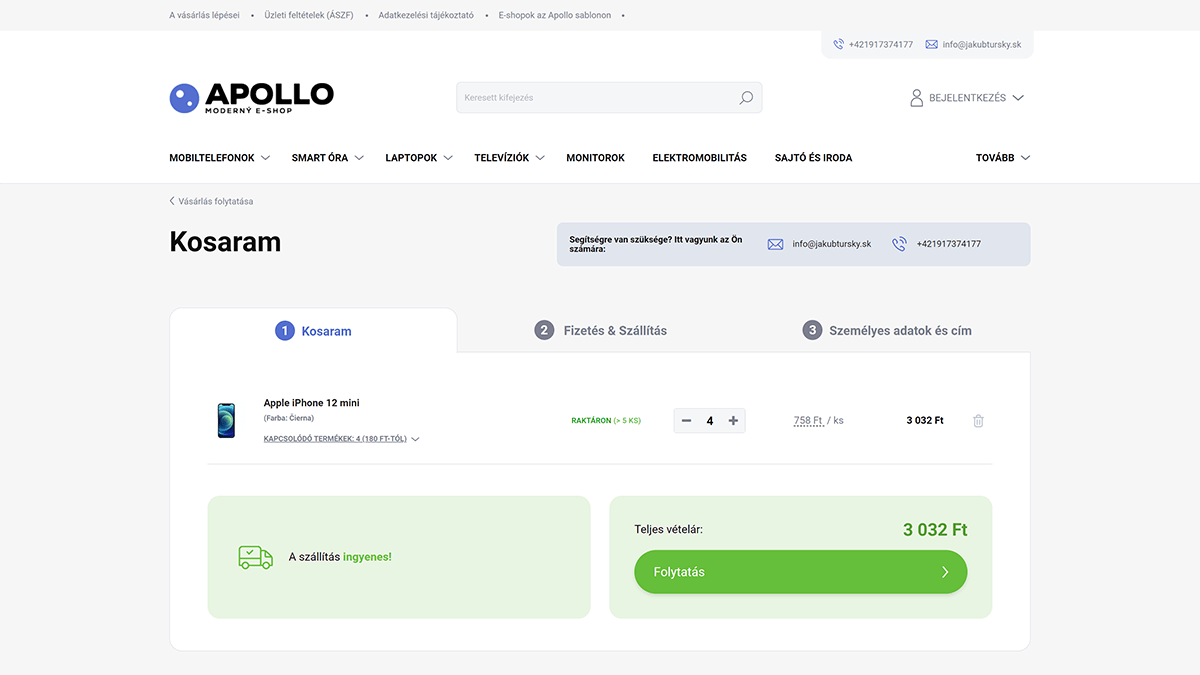Click the user account icon
This screenshot has height=675, width=1200.
(x=916, y=98)
